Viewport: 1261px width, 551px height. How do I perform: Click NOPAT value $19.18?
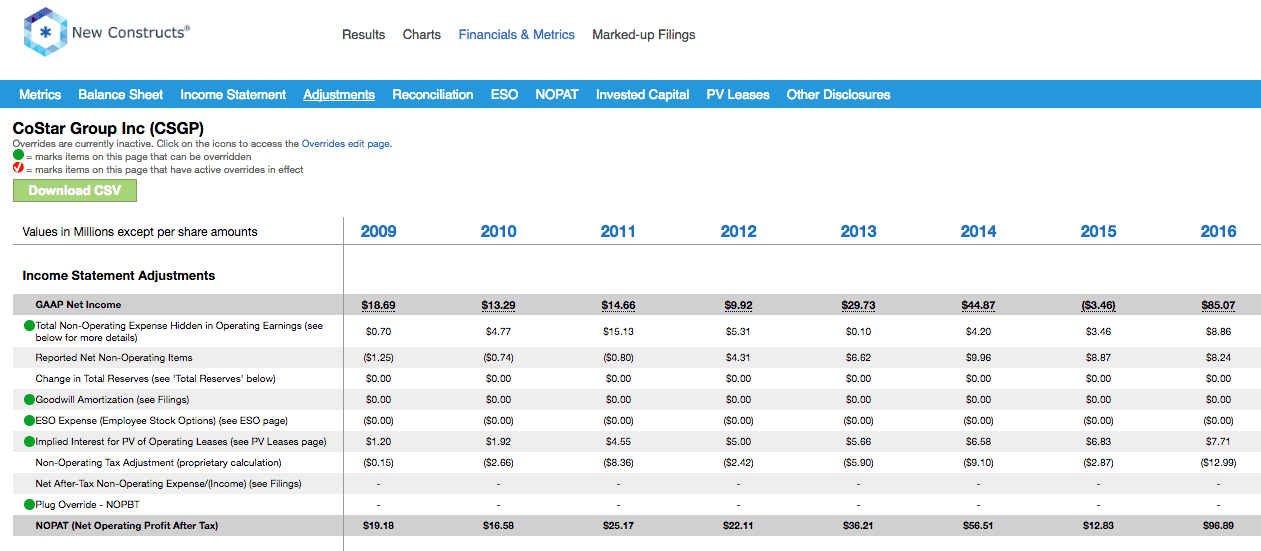click(x=378, y=526)
